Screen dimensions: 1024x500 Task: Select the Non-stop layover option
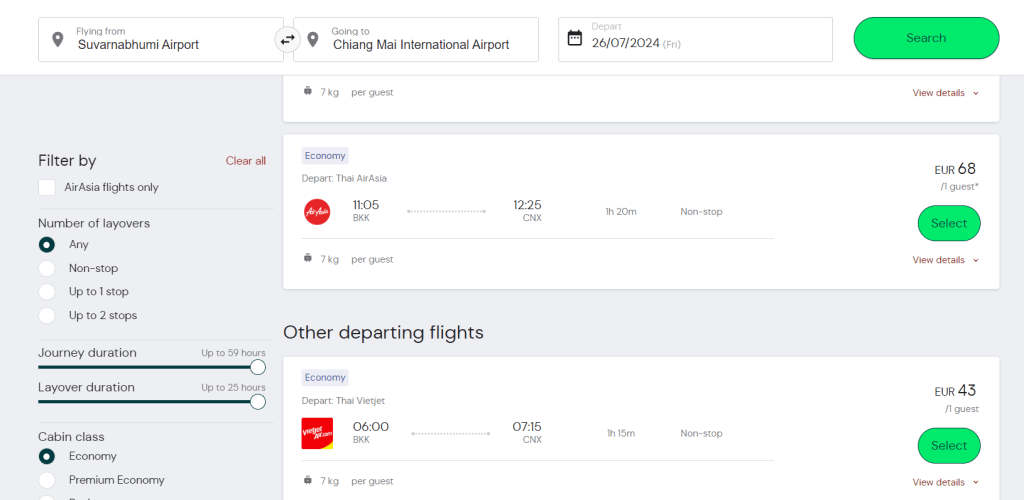point(47,268)
